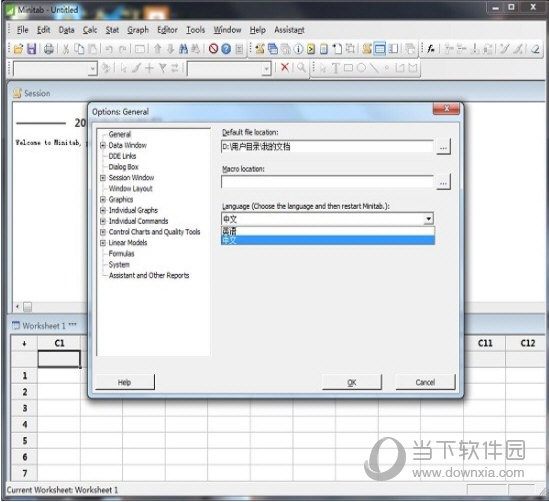This screenshot has height=502, width=549.
Task: Select the ellipse drawing tool icon
Action: pos(361,68)
